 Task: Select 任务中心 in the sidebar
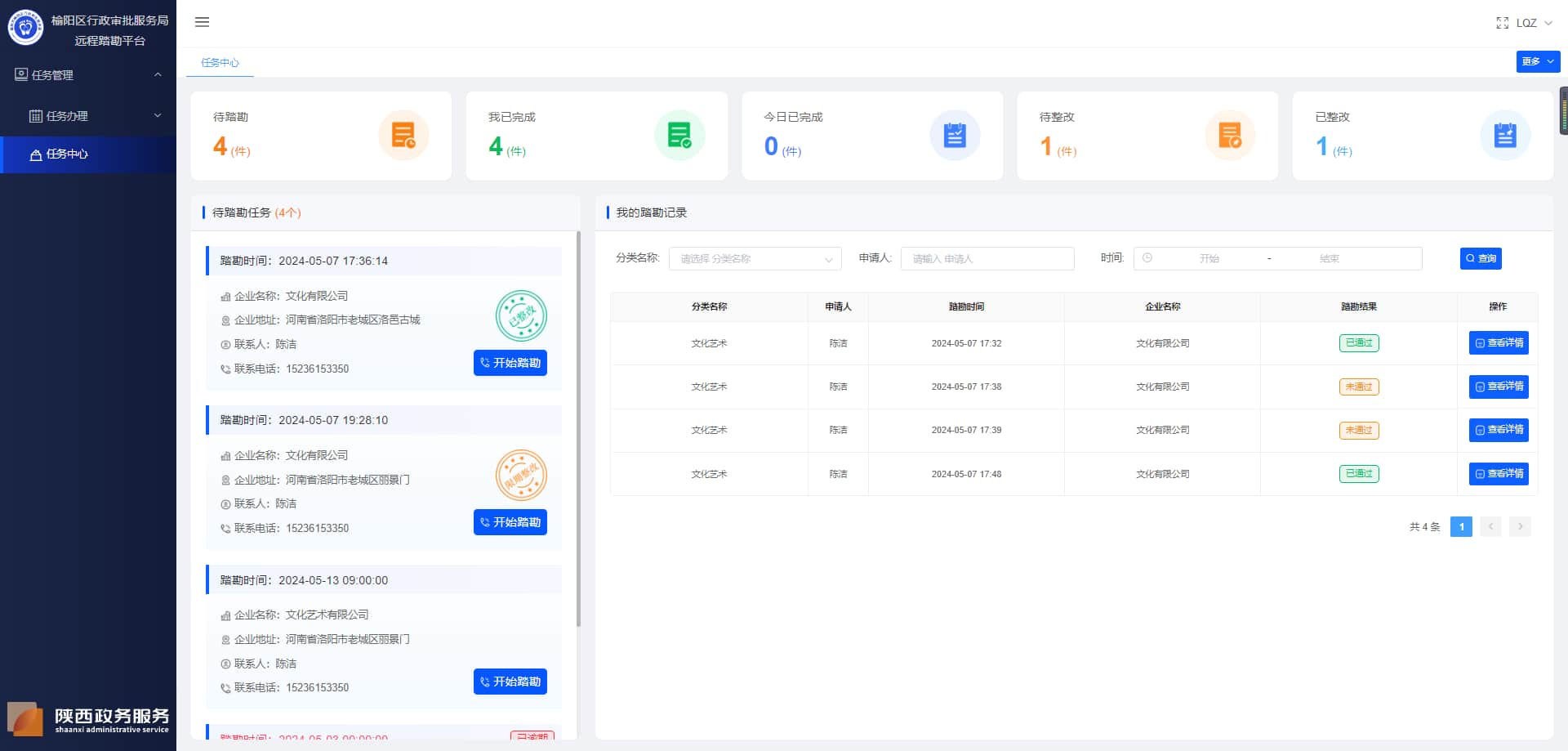point(88,154)
